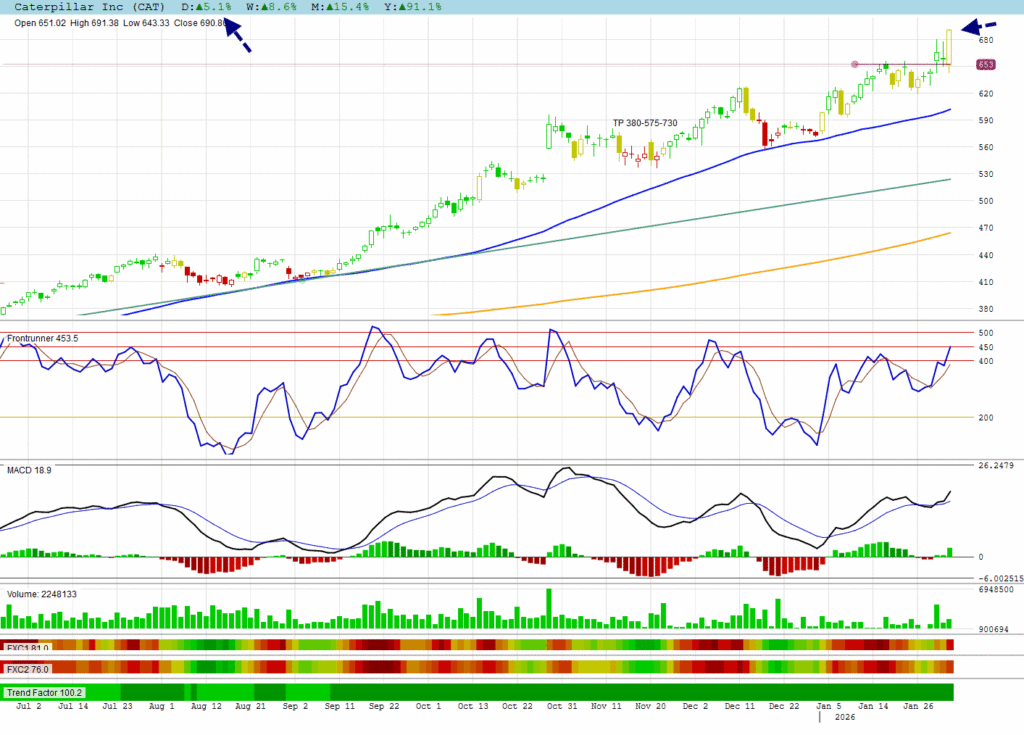Open the MACD 18.9 indicator label

point(30,469)
